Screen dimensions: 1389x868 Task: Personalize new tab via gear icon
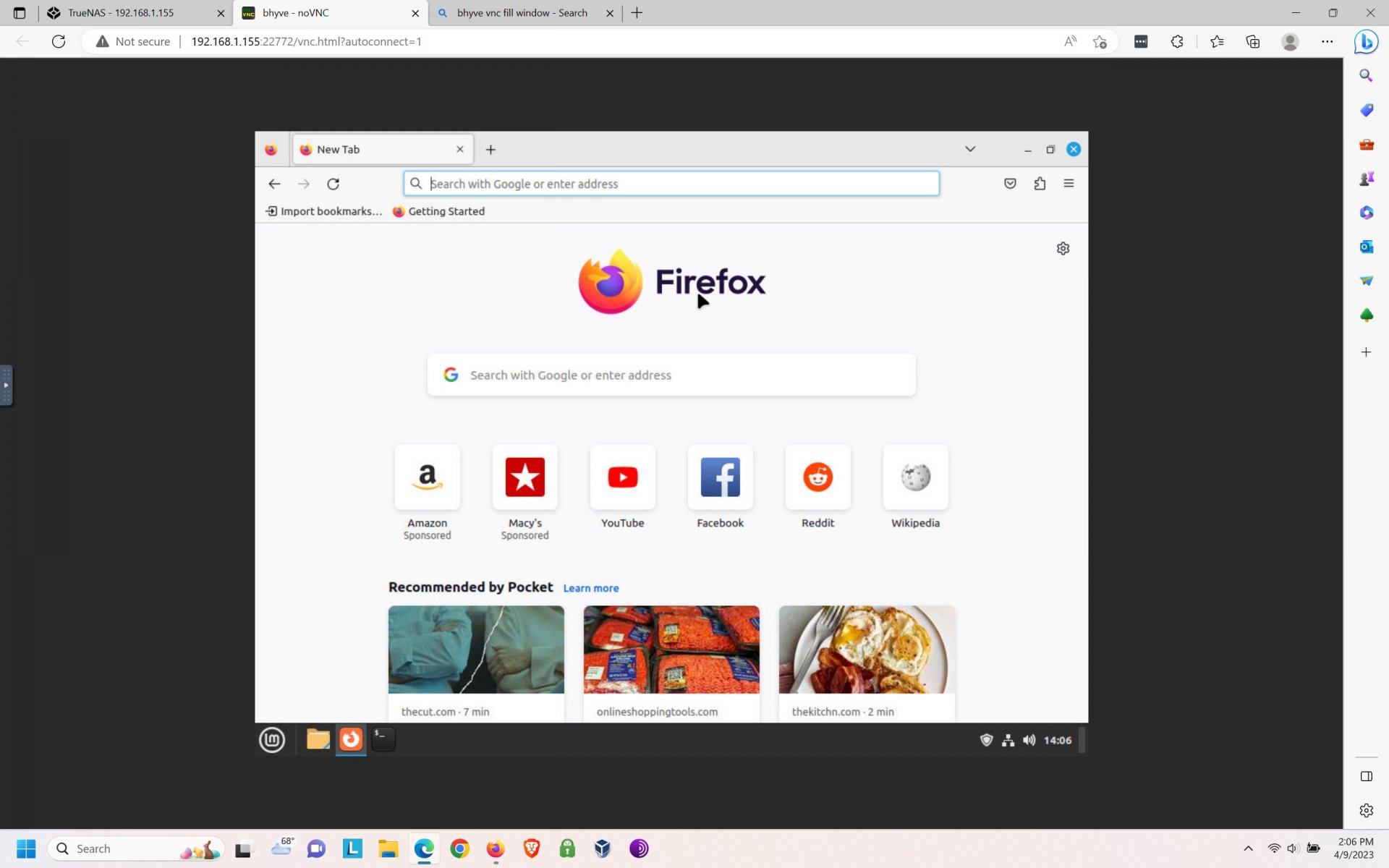pyautogui.click(x=1063, y=249)
